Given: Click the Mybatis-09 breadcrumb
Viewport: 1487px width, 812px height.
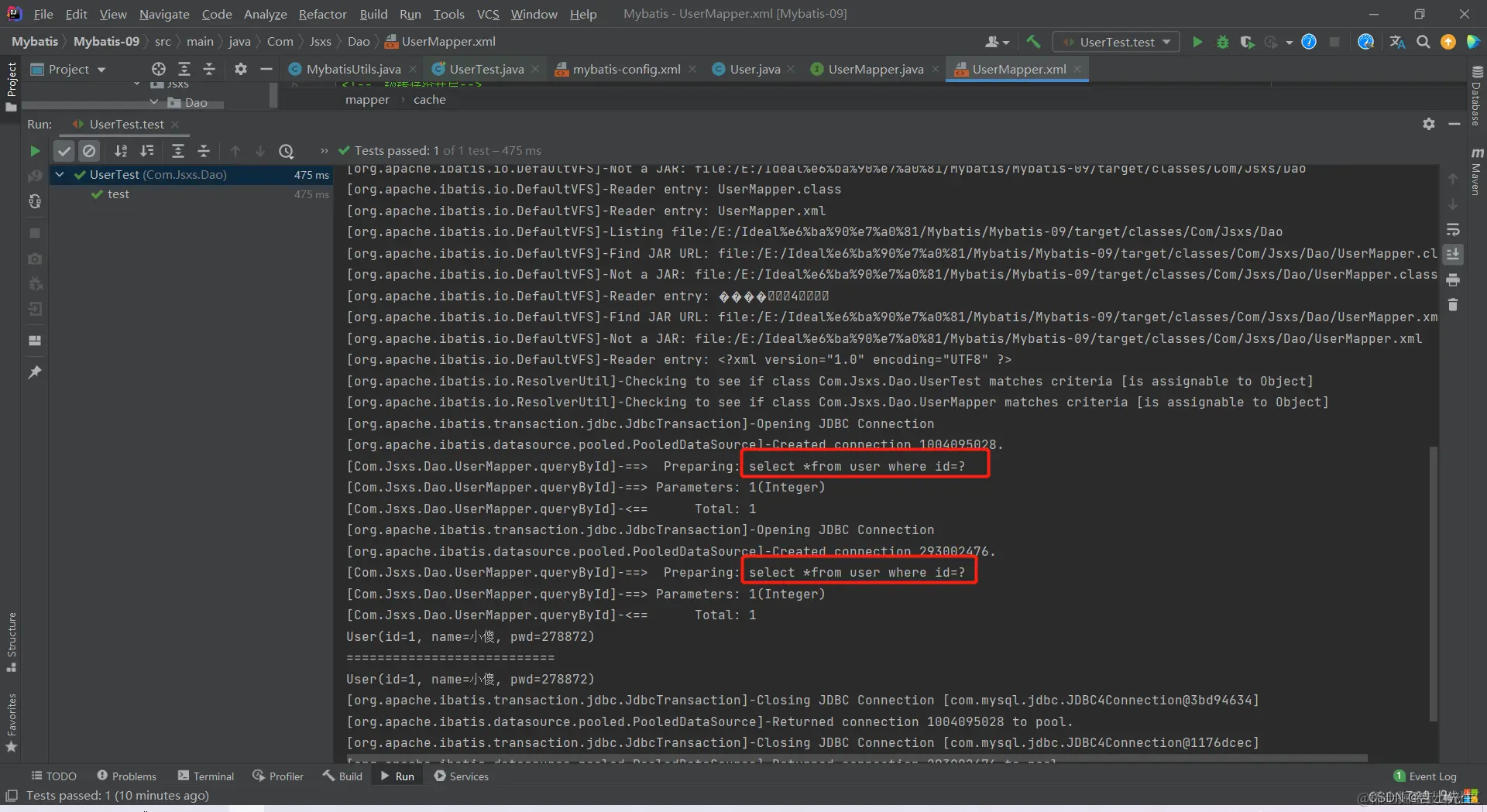Looking at the screenshot, I should pos(106,42).
